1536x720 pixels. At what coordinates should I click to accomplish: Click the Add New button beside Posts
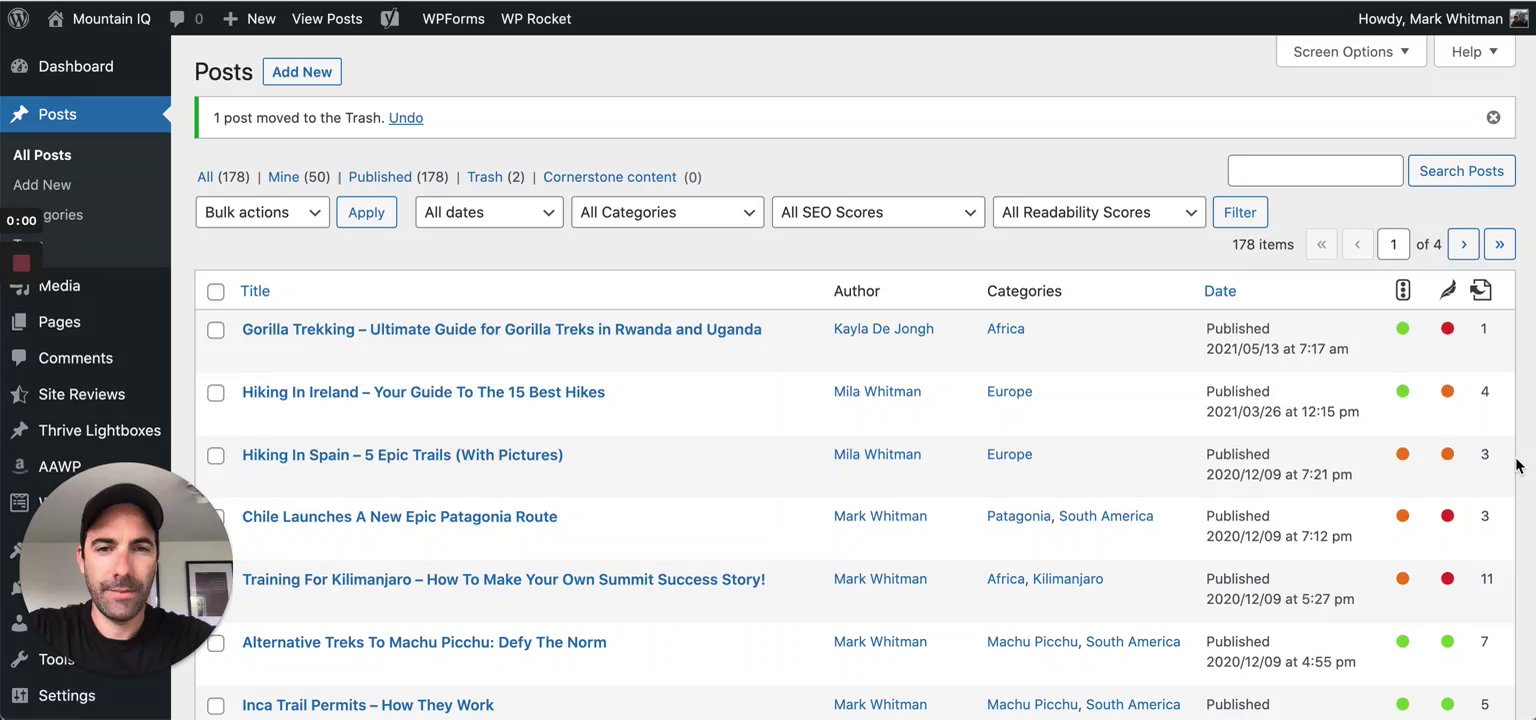coord(302,72)
